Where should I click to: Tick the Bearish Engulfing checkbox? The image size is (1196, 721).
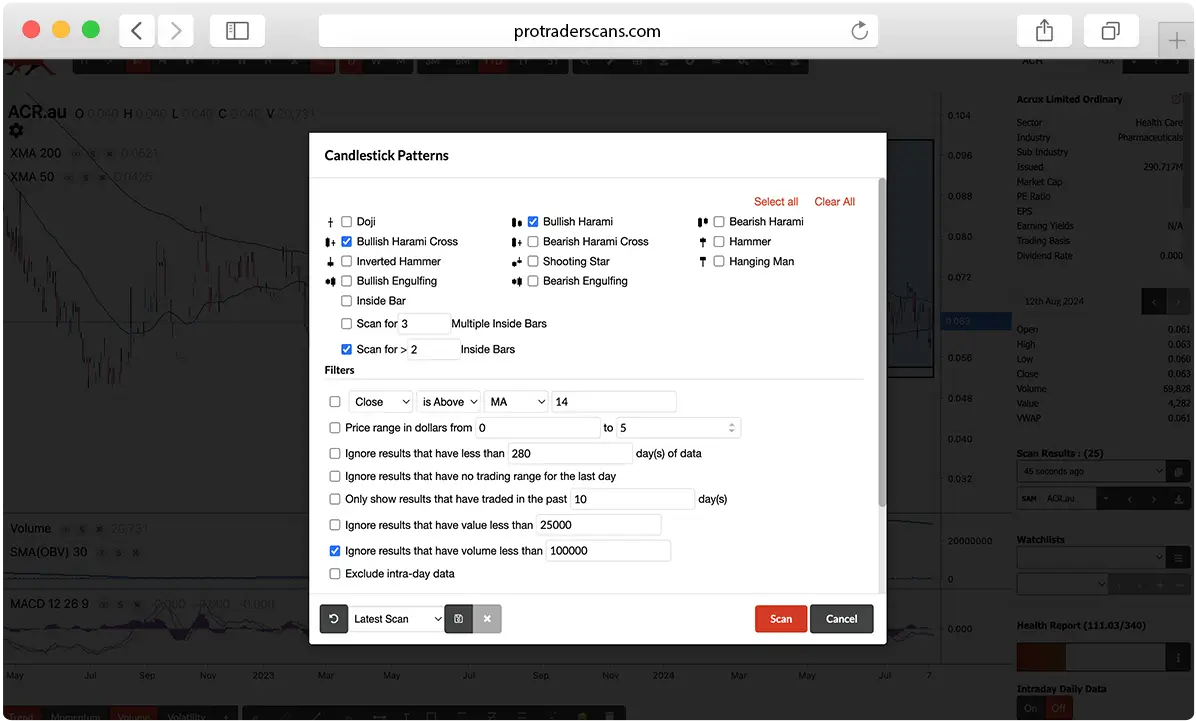(533, 282)
